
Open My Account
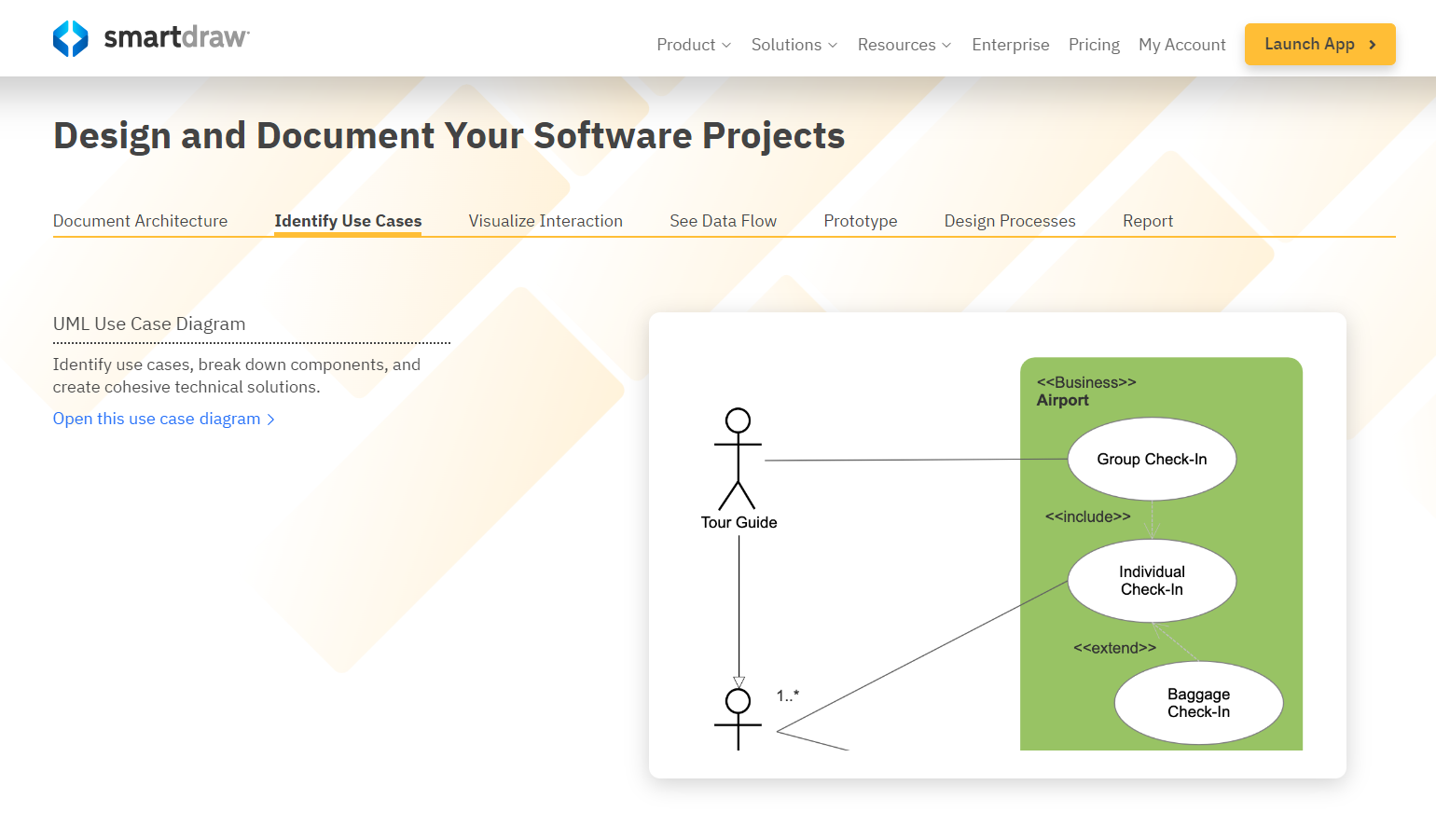1181,45
